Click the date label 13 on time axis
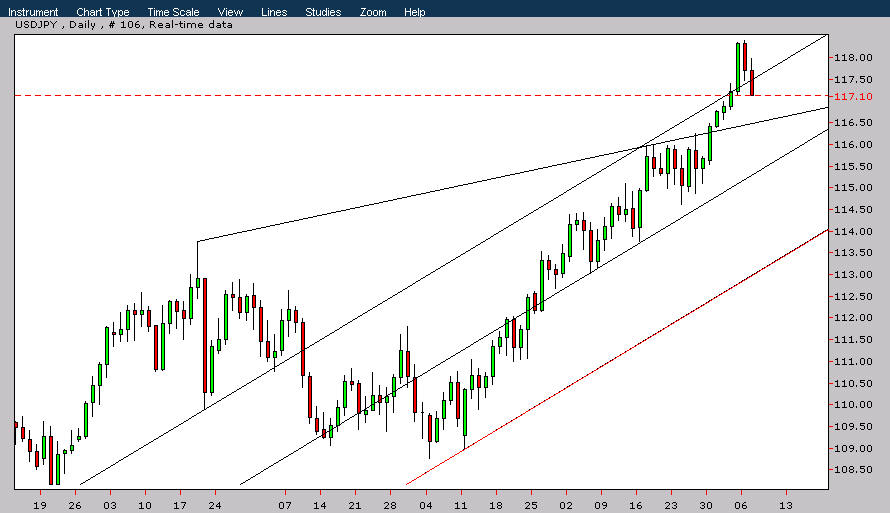 (786, 506)
